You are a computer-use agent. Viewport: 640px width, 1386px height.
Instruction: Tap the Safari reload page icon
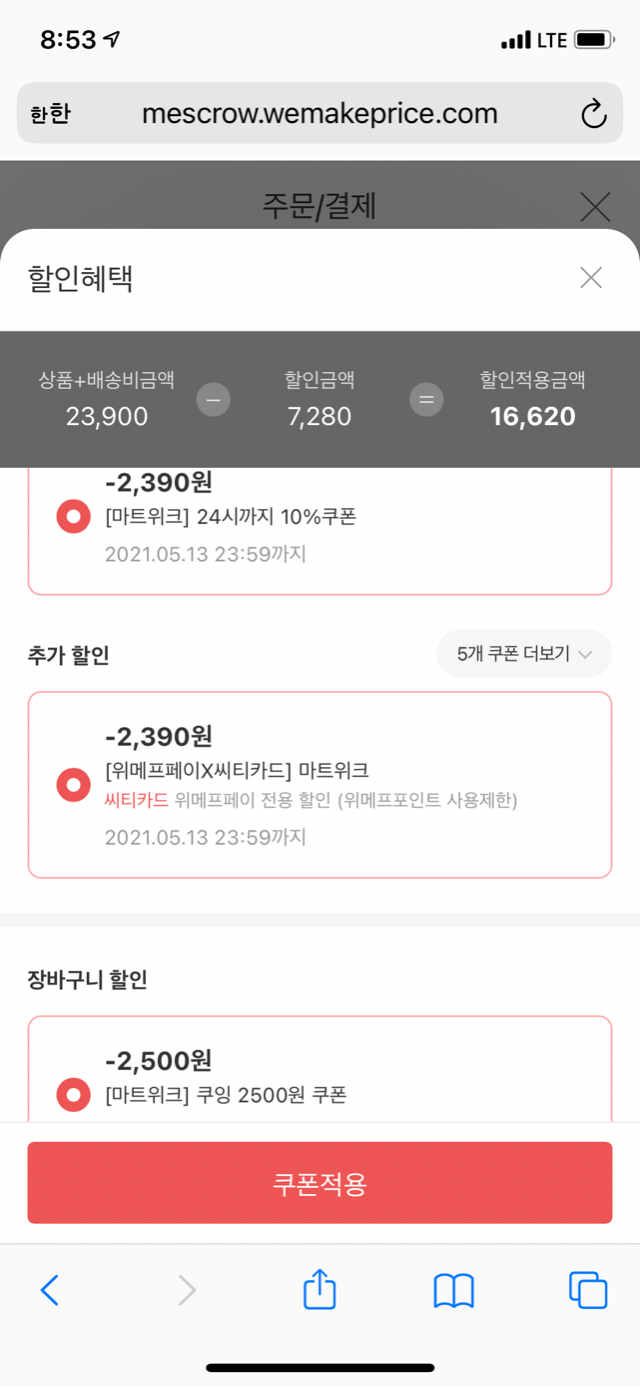(x=594, y=114)
